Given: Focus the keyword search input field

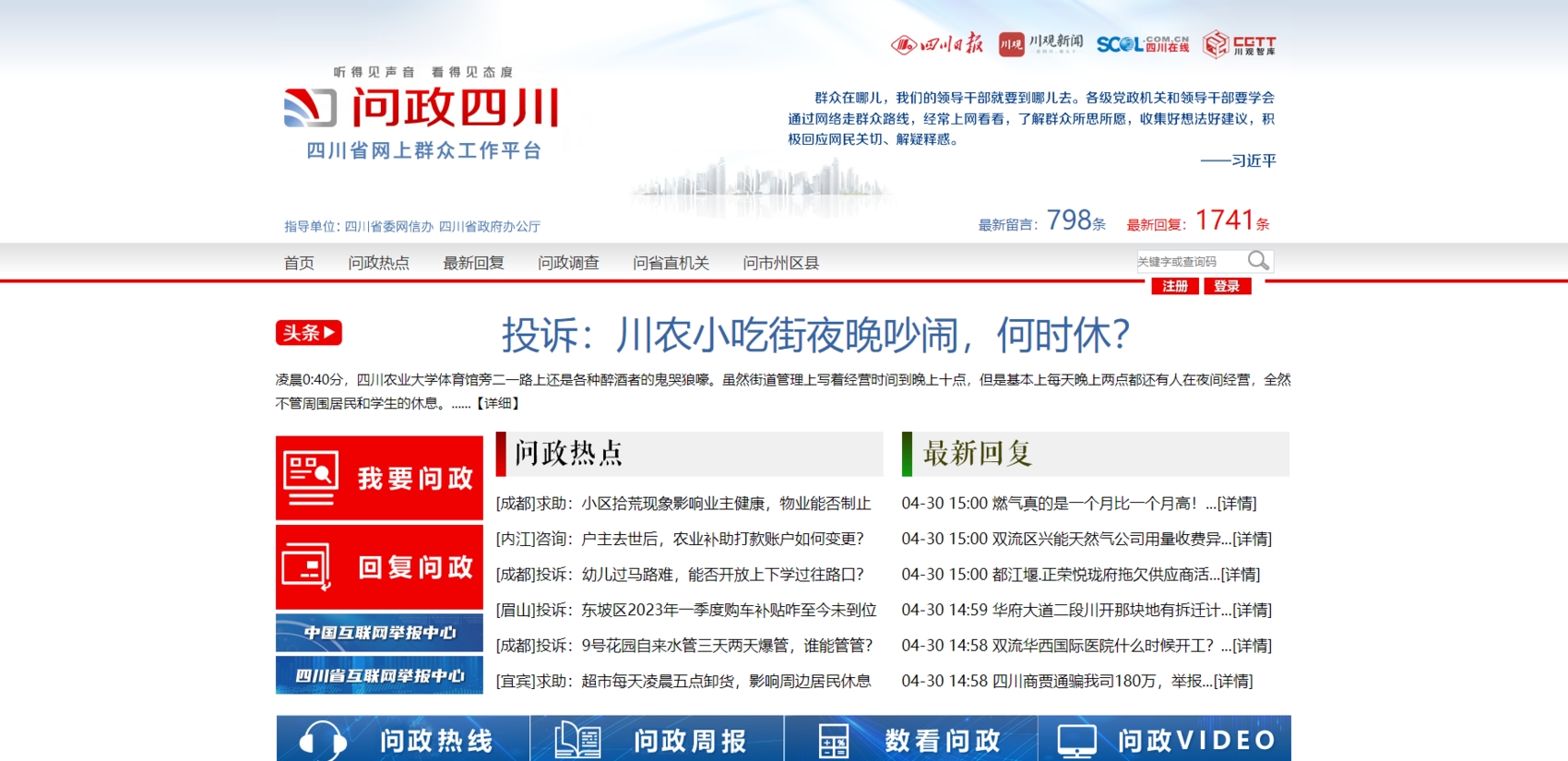Looking at the screenshot, I should pos(1189,262).
